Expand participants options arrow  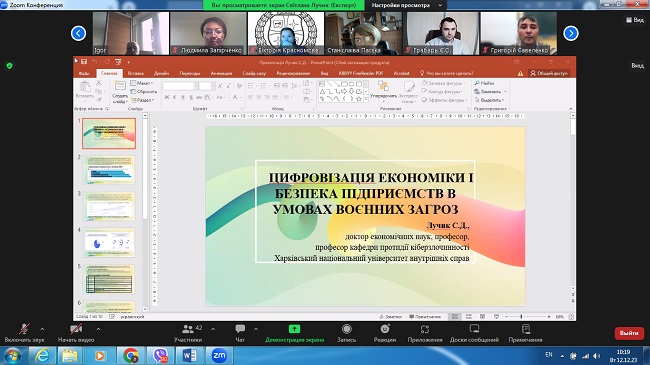coord(213,329)
